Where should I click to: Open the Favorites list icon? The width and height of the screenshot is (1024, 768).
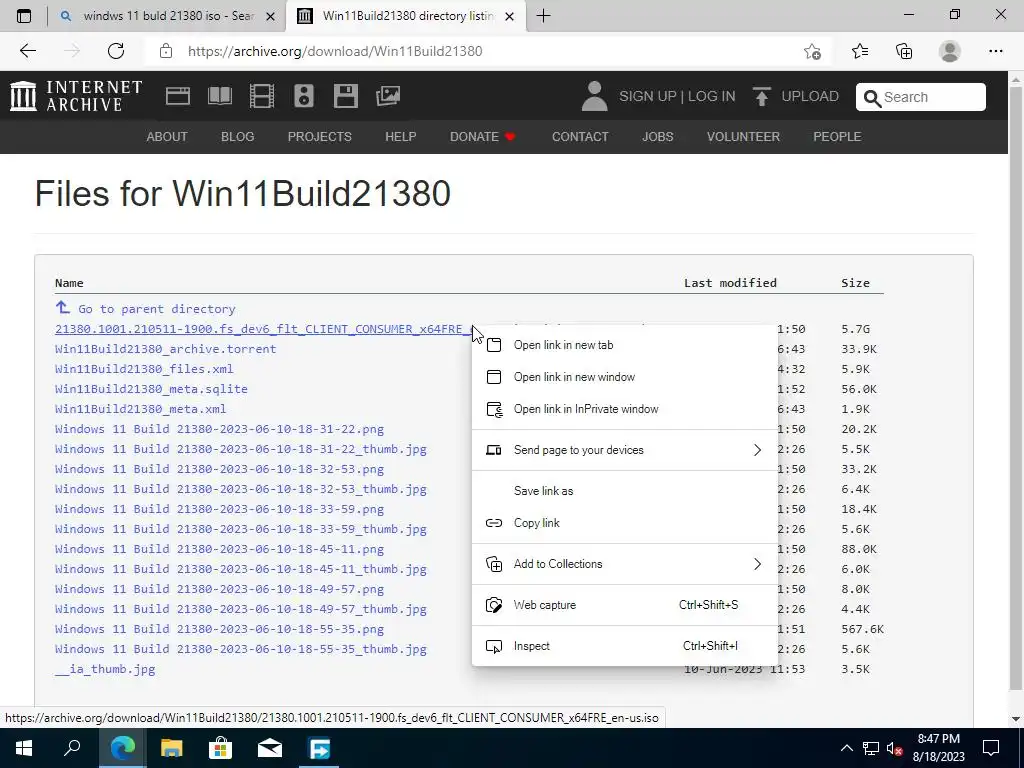[x=860, y=51]
